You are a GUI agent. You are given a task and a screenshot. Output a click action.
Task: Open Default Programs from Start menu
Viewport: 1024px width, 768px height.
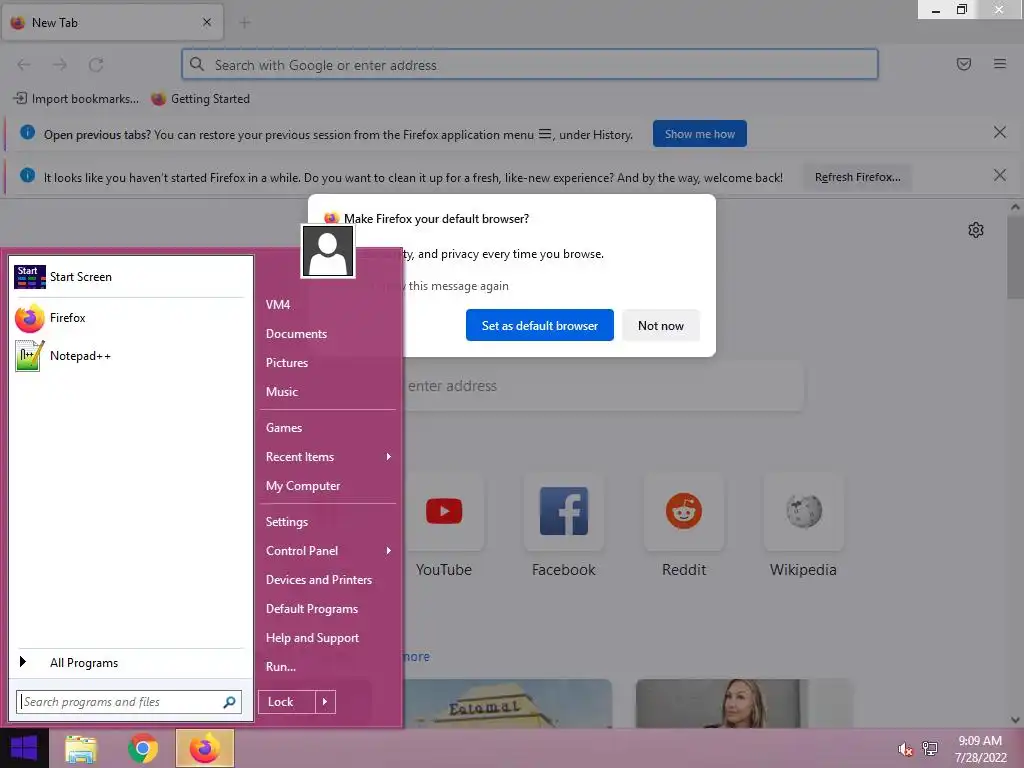[x=312, y=609]
